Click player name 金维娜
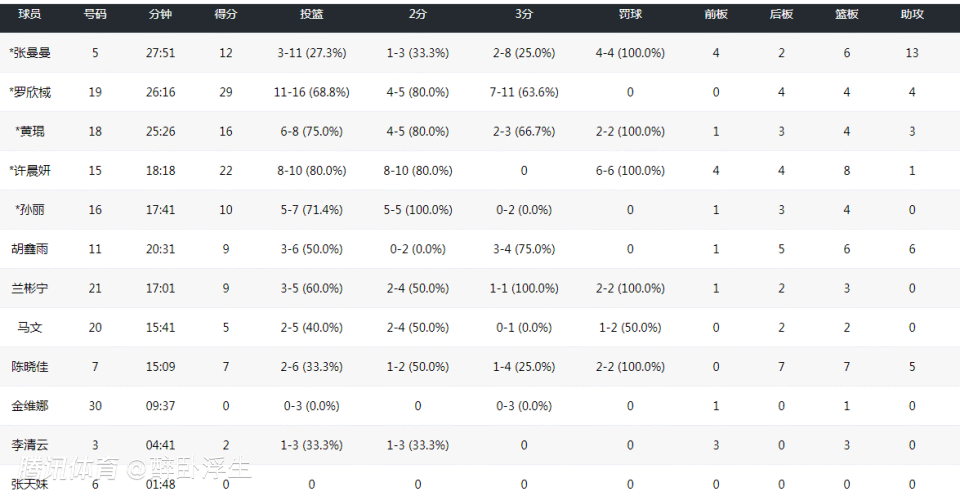The image size is (960, 496). [30, 406]
